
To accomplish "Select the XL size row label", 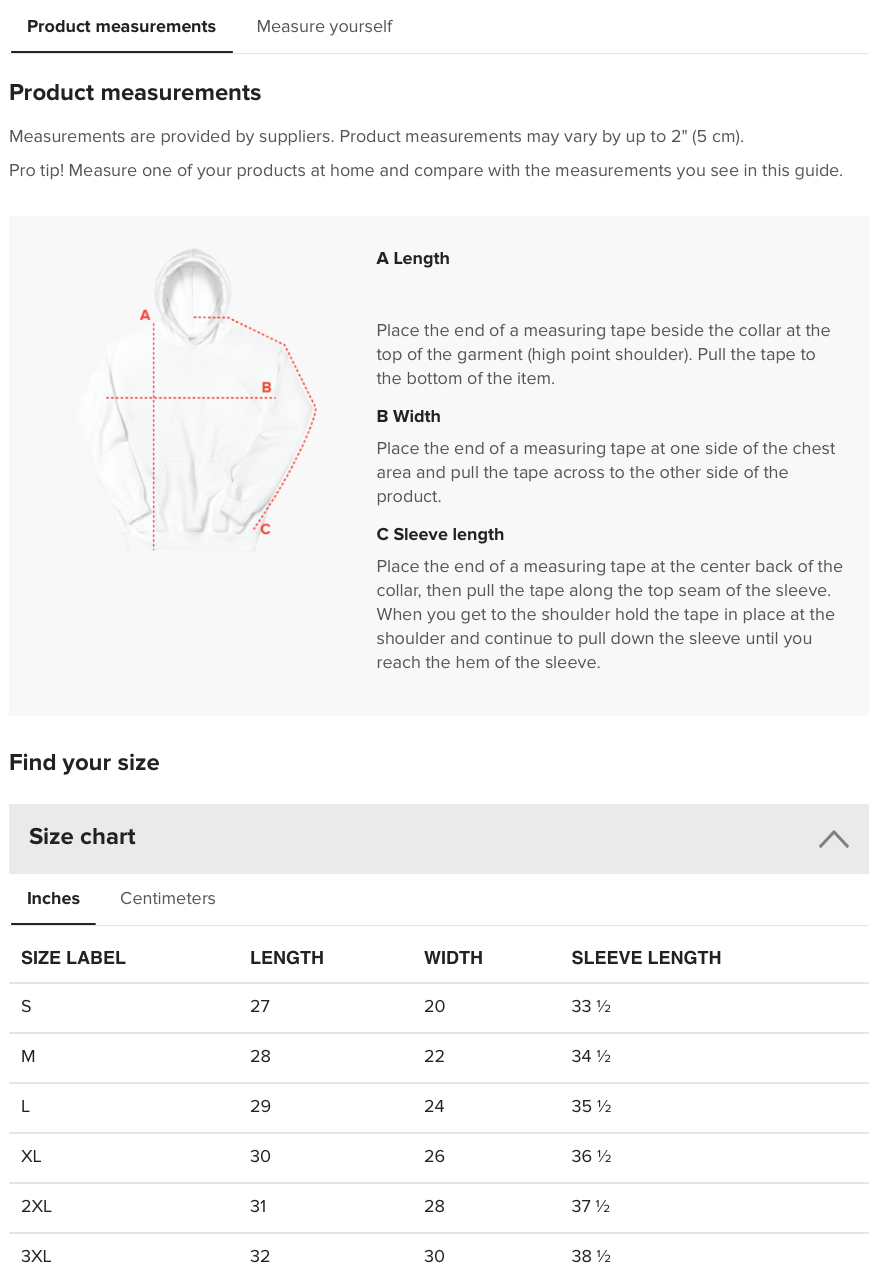I will [x=31, y=1157].
